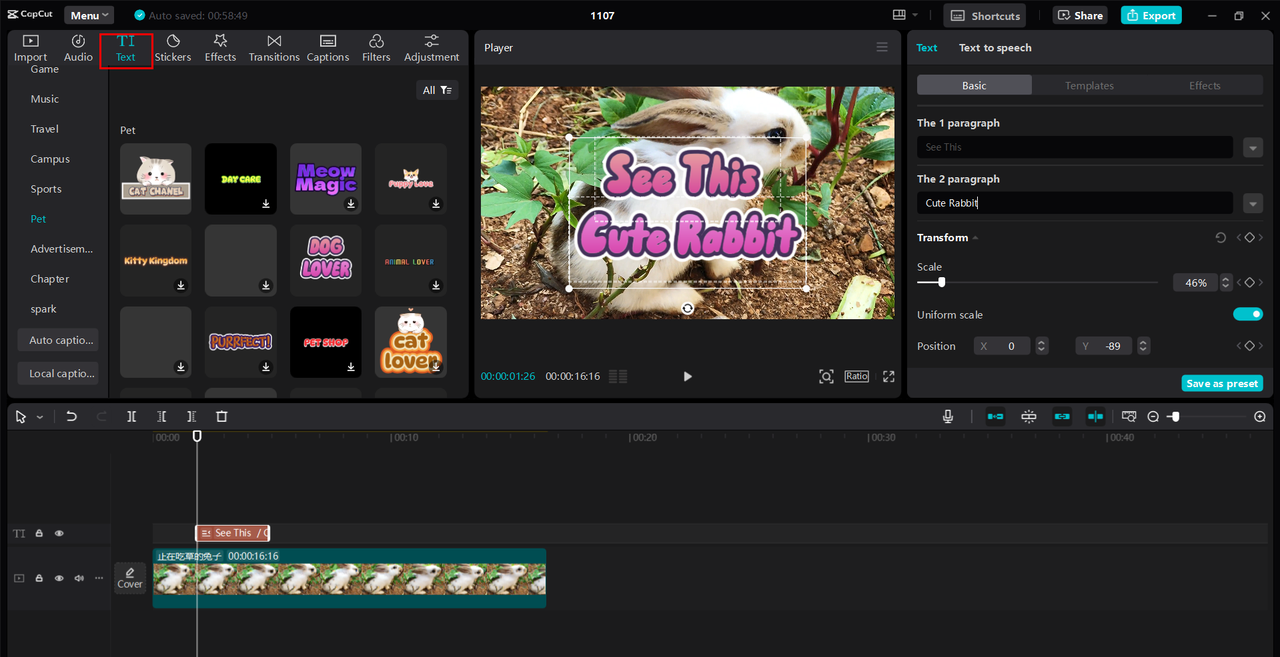Open the Menu dropdown
Screen dimensions: 1280x657
coord(89,15)
